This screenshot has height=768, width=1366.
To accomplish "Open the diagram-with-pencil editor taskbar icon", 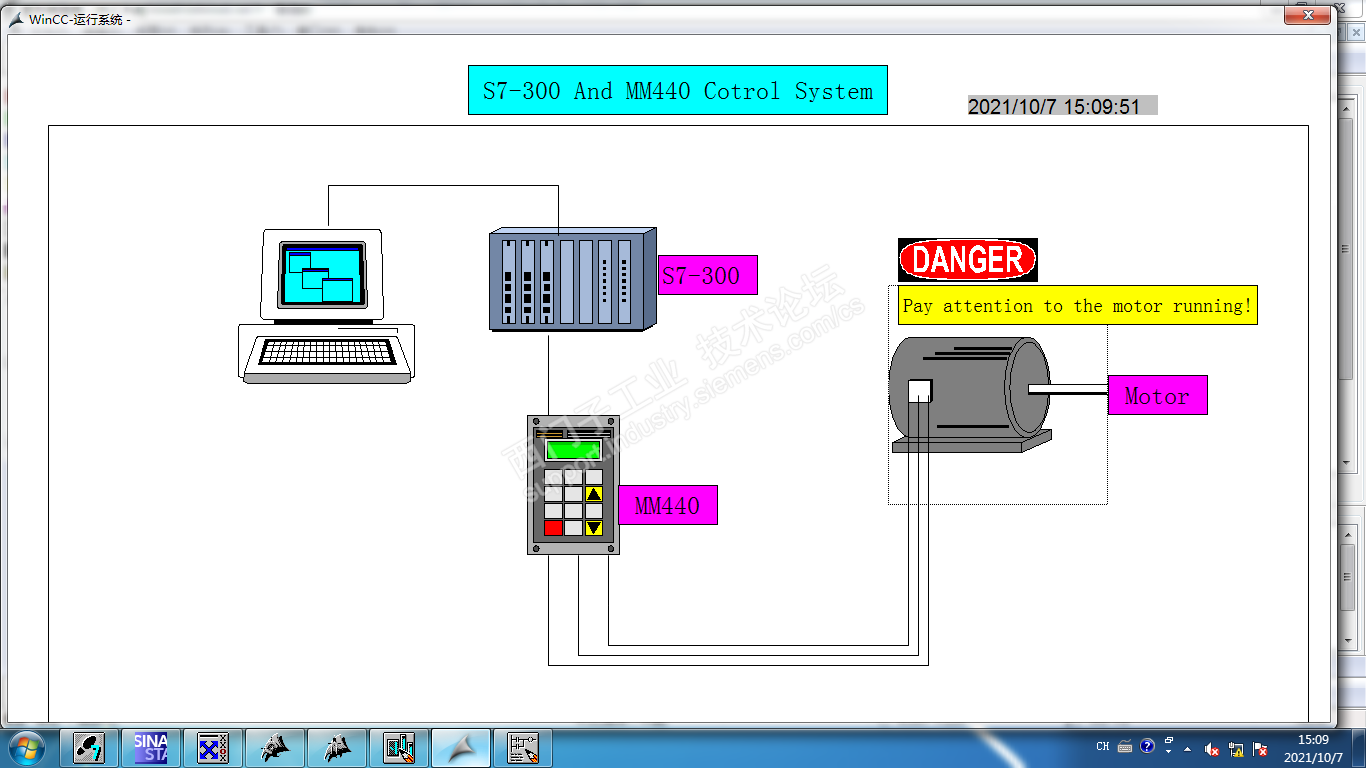I will click(523, 748).
